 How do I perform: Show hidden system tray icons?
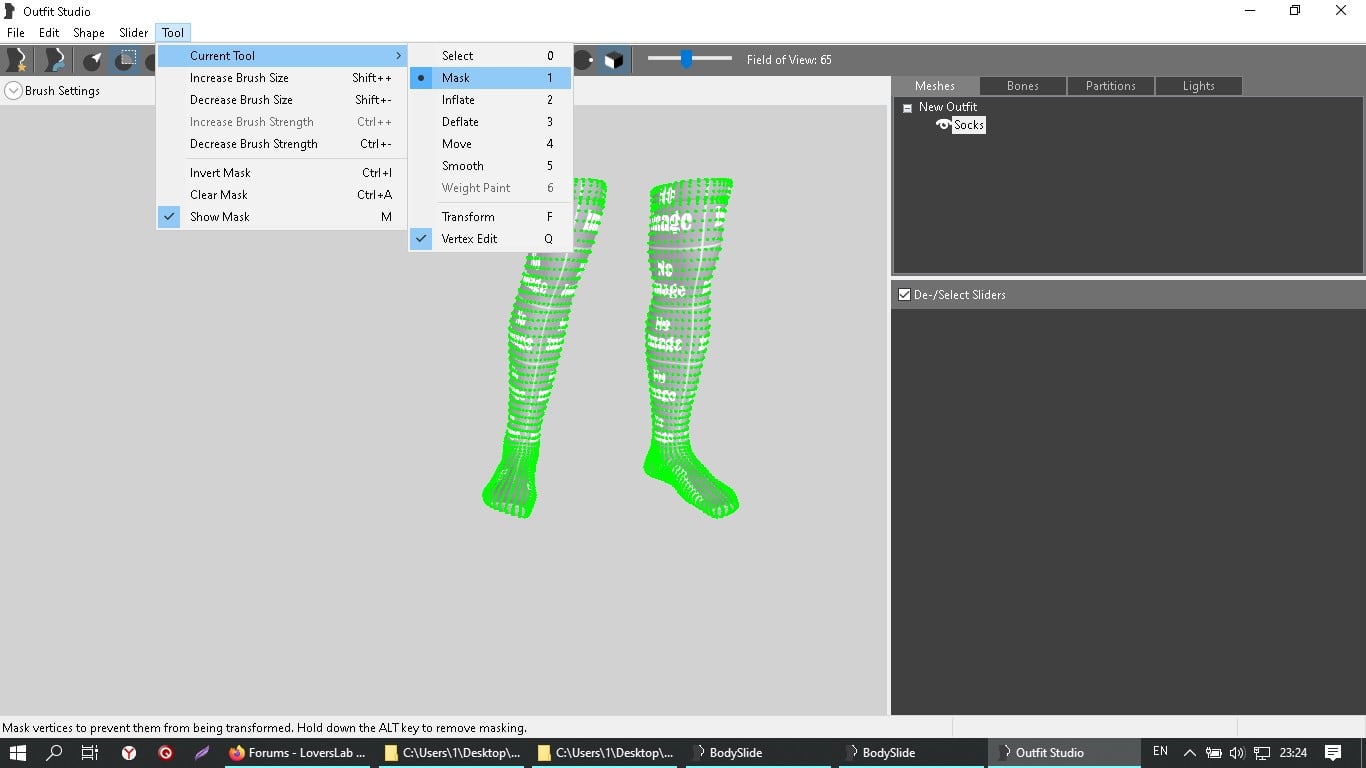pos(1190,753)
